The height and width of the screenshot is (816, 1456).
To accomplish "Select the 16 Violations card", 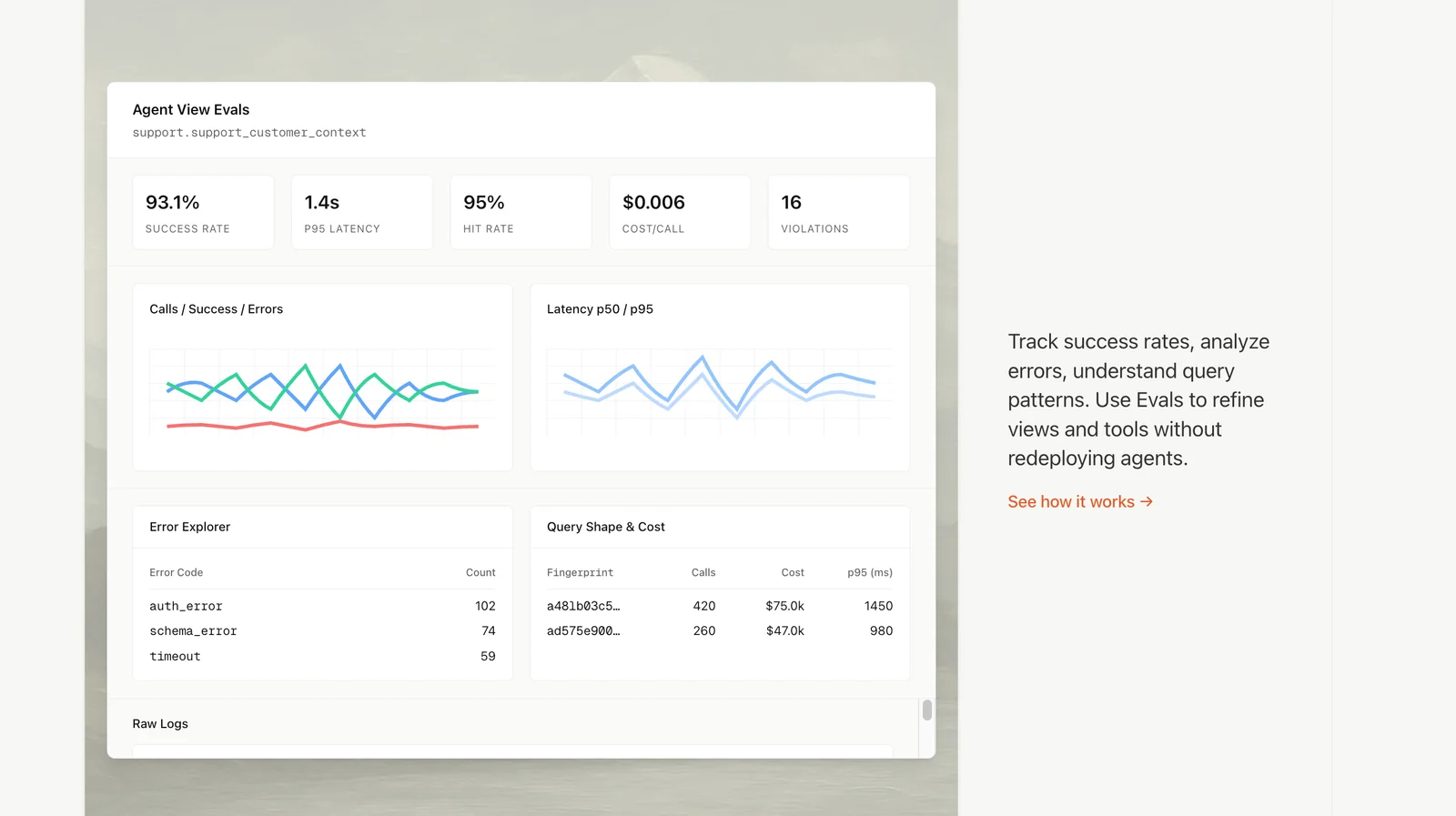I will click(838, 212).
